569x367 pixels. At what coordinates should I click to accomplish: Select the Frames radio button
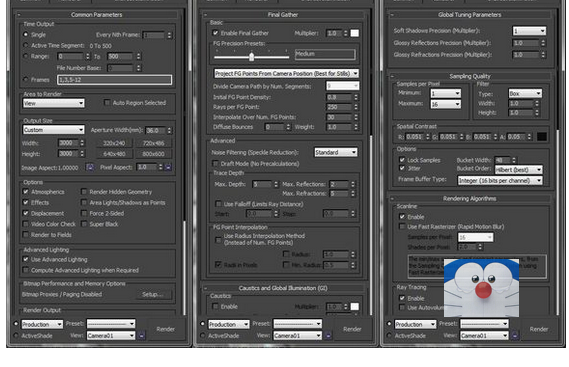25,79
